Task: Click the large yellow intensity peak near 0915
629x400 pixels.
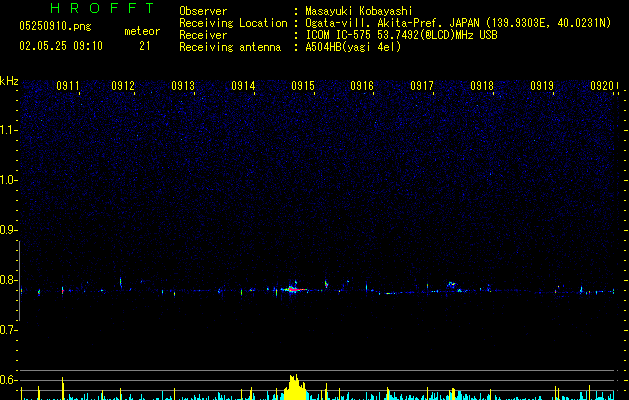Action: pyautogui.click(x=295, y=388)
